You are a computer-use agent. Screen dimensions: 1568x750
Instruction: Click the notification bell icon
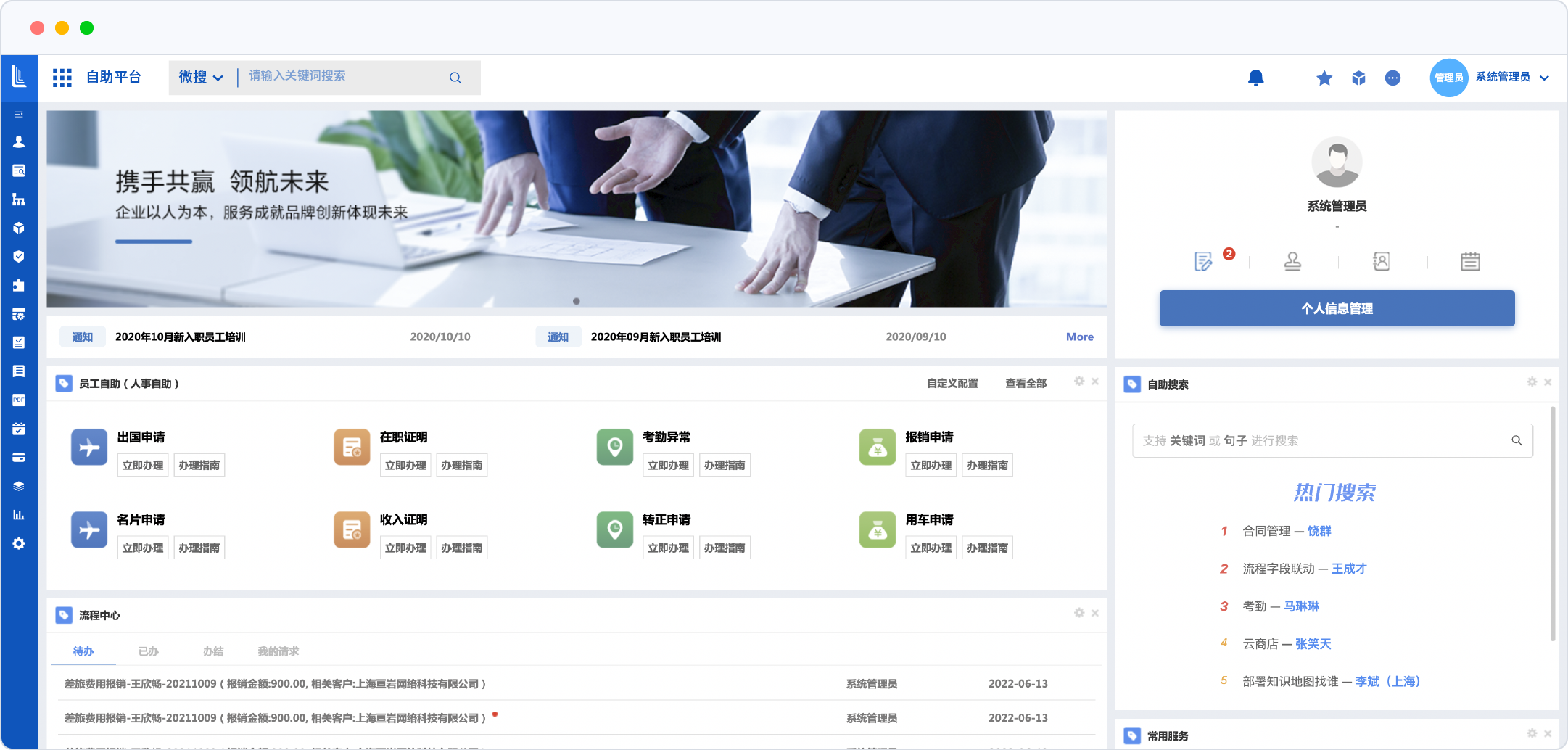(1255, 78)
